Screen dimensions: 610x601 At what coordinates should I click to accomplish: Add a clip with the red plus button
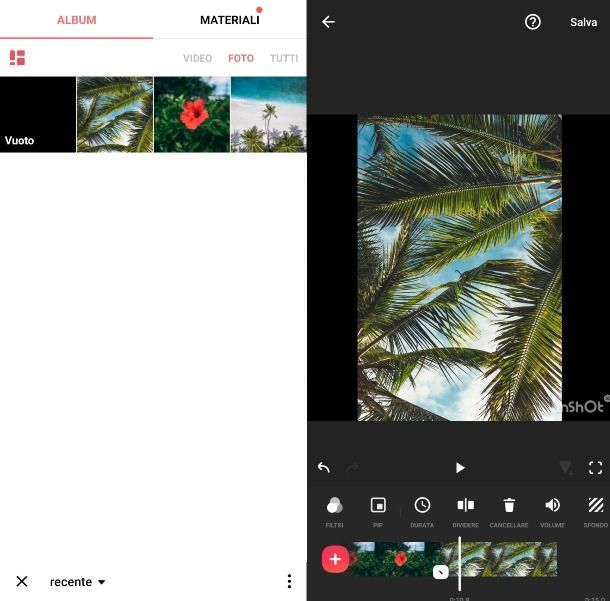point(335,559)
